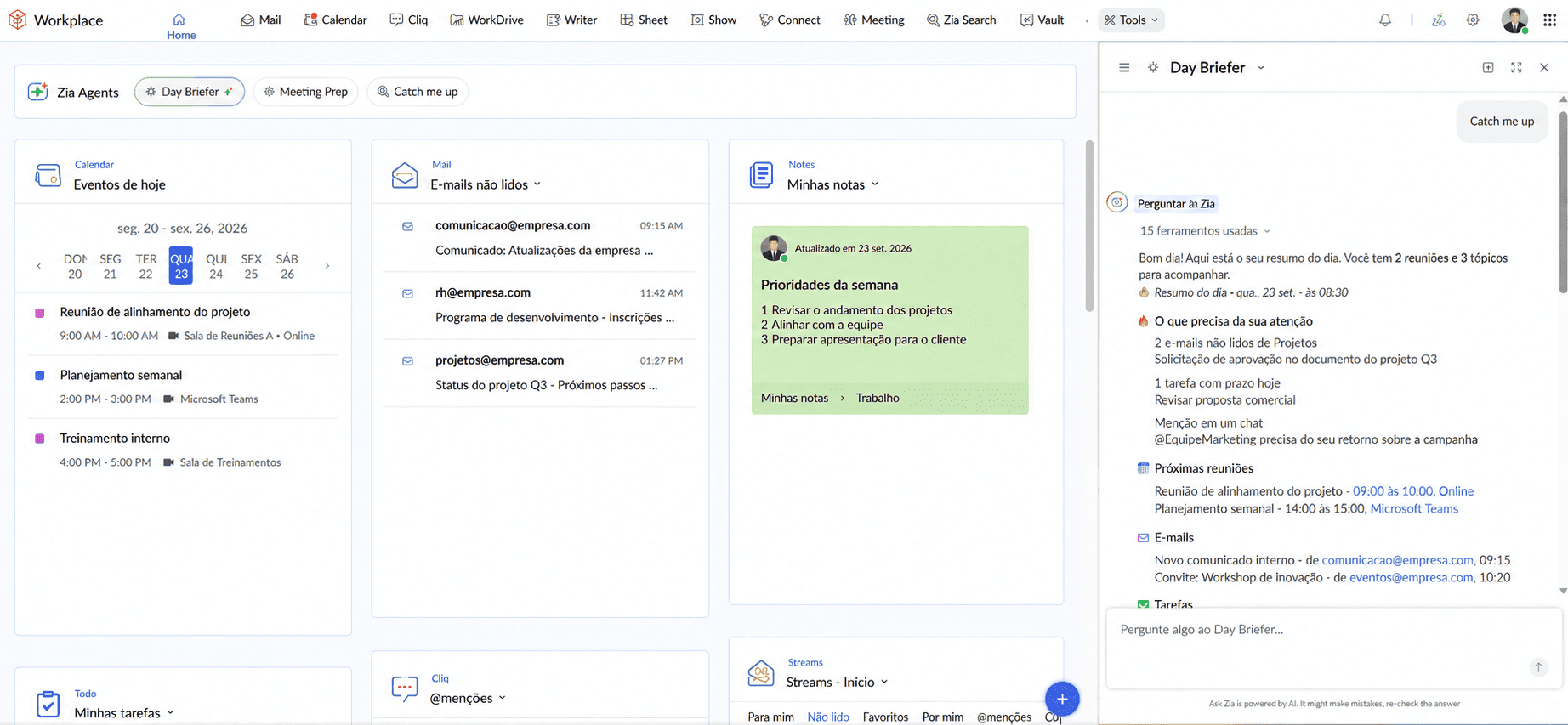Open the Microsoft Teams meeting link
The image size is (1568, 725).
[x=1414, y=508]
